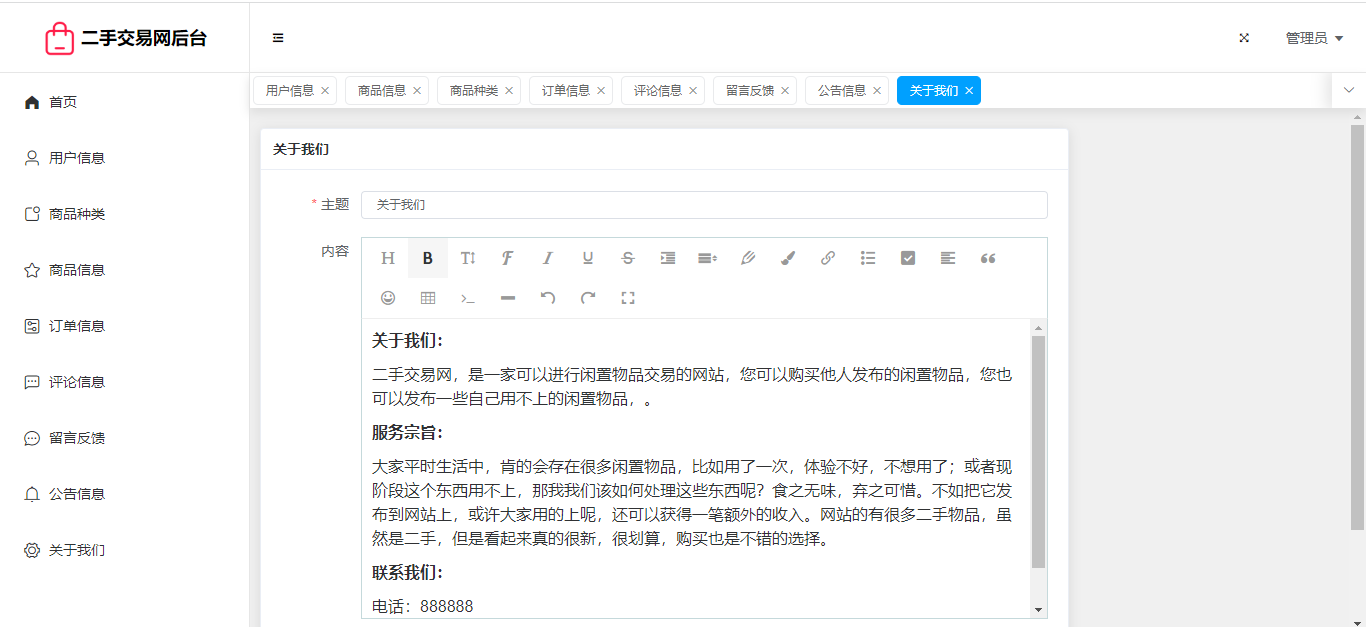The image size is (1366, 627).
Task: Undo the last edit
Action: pos(548,298)
